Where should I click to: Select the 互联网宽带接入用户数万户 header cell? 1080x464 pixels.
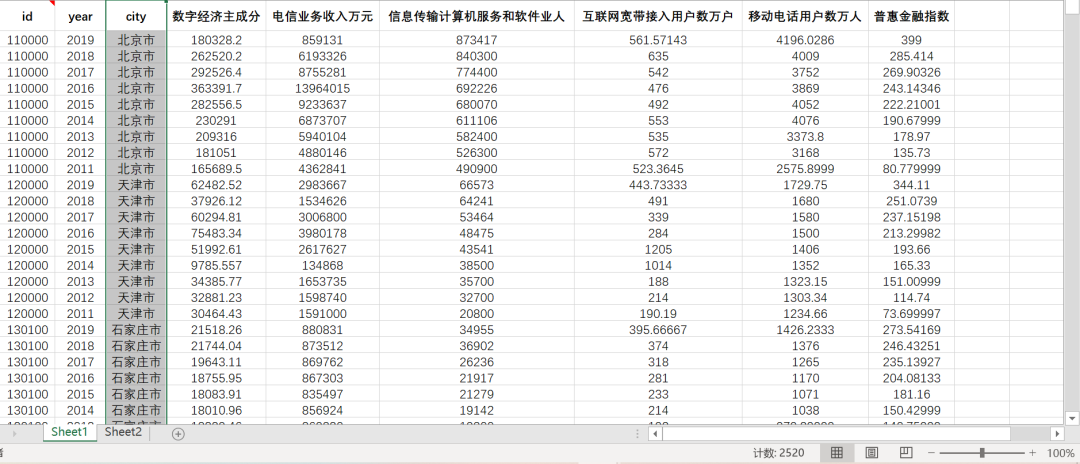[658, 17]
